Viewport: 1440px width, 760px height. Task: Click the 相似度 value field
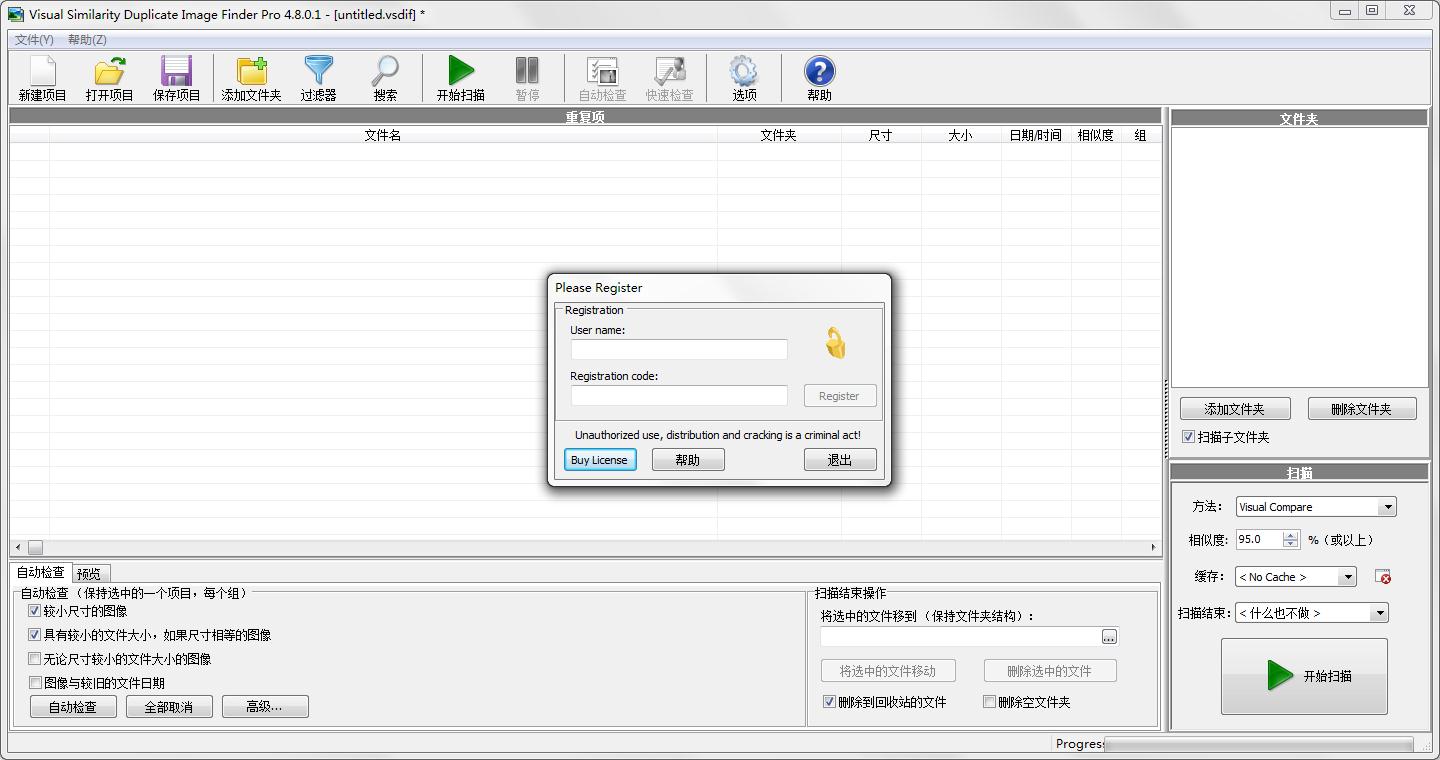click(1259, 540)
